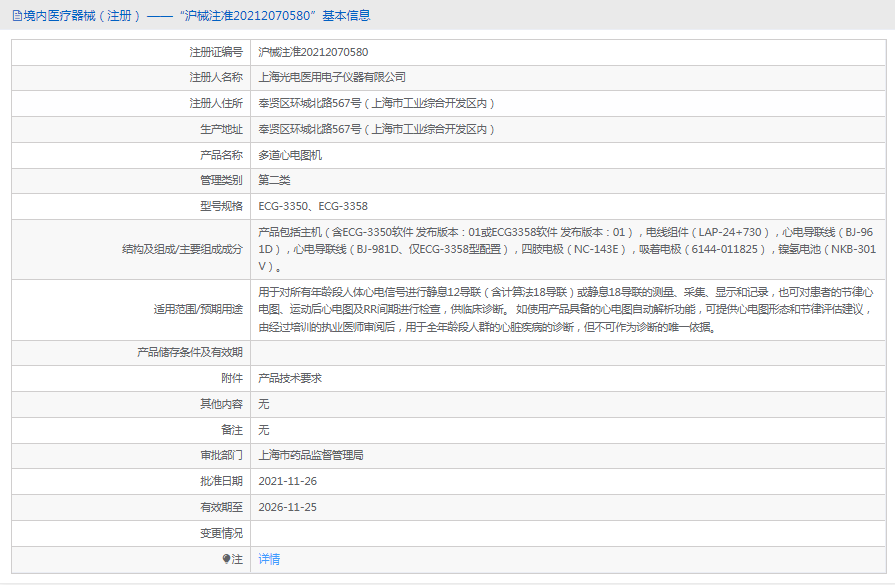Click the 注册人名称 label
This screenshot has width=895, height=585.
tap(216, 78)
